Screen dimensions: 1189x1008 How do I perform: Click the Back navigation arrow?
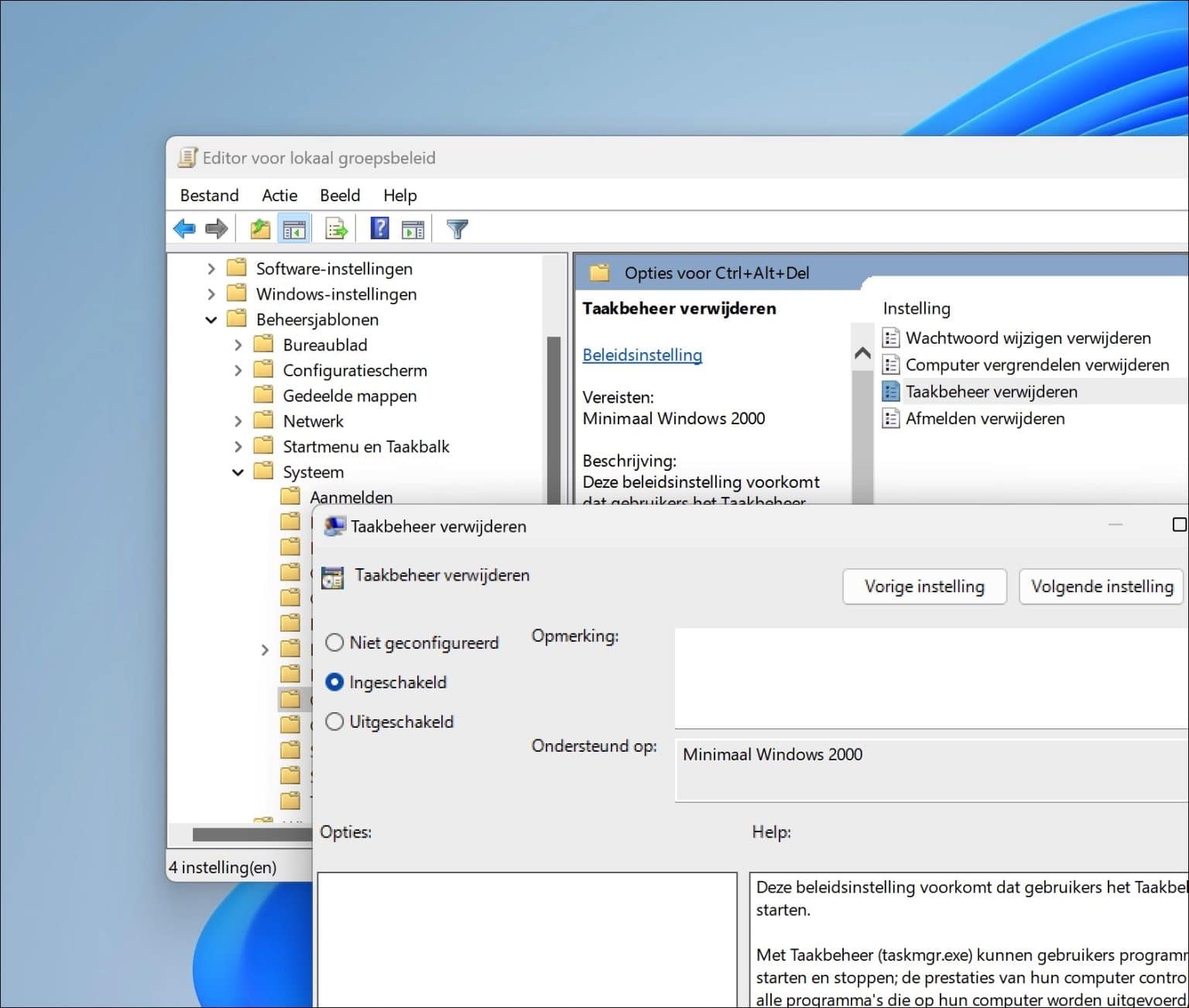pyautogui.click(x=184, y=228)
